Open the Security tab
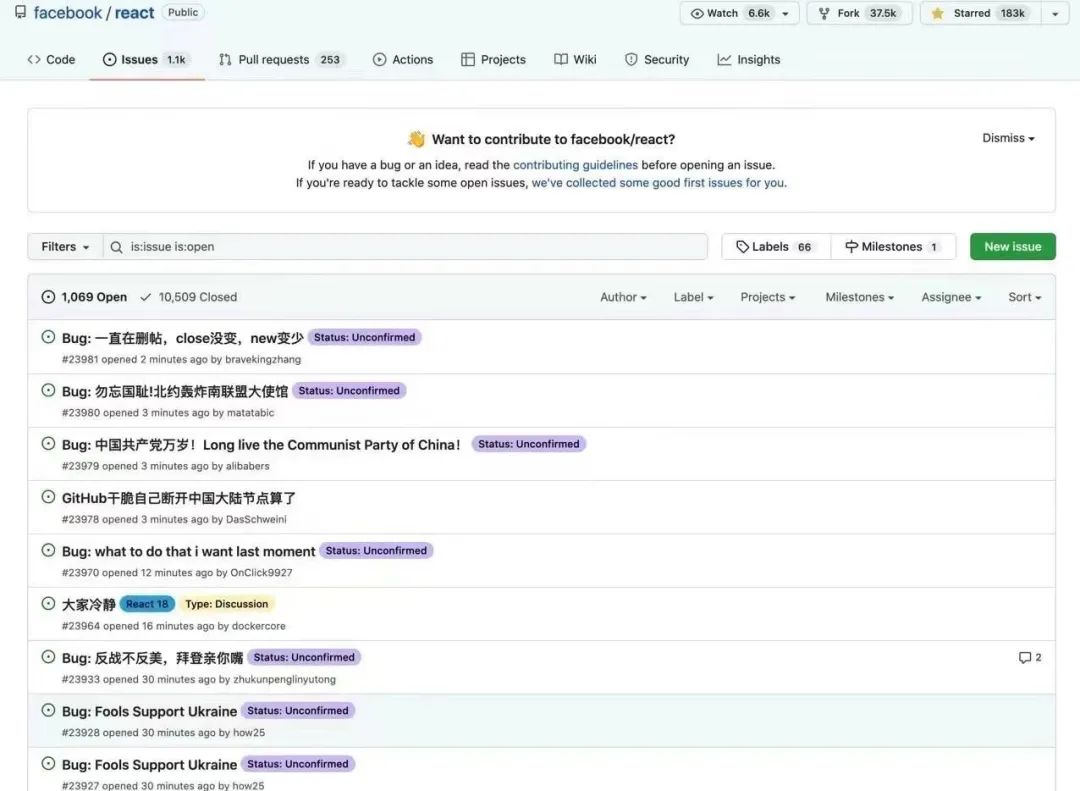The image size is (1080, 791). (656, 59)
